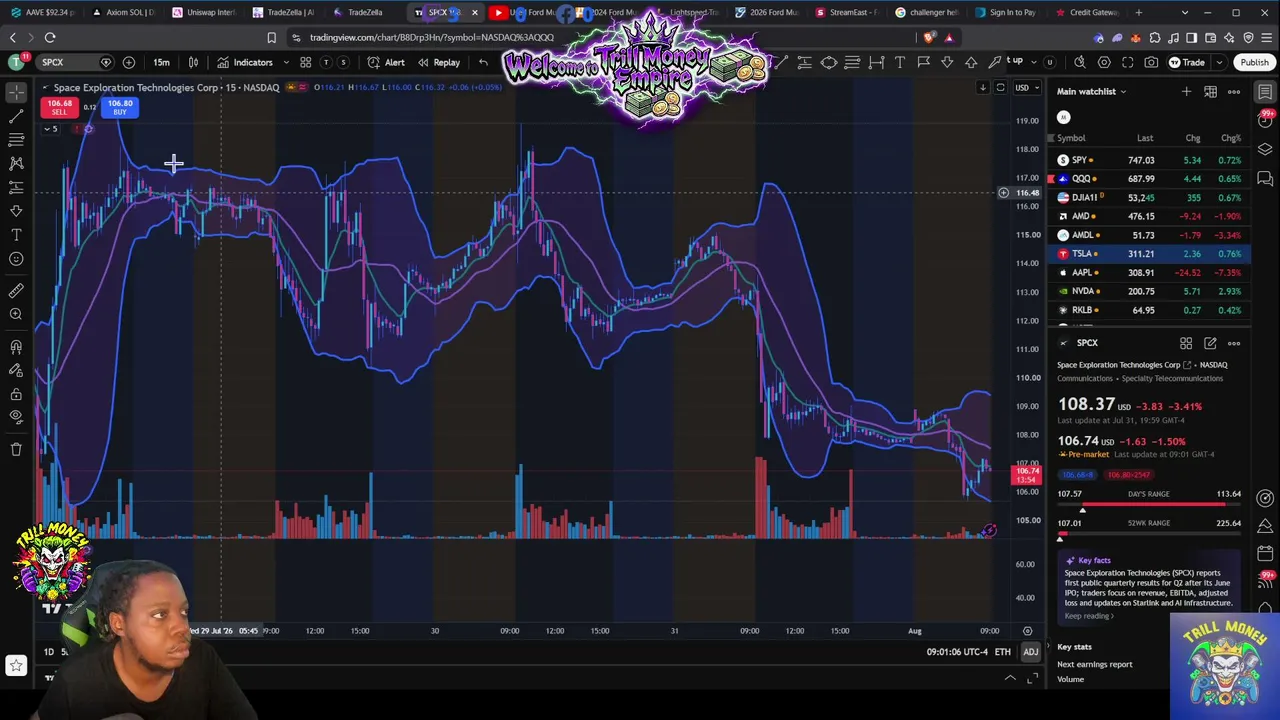This screenshot has width=1280, height=720.
Task: Open the timezone menu showing UTC-4
Action: click(957, 652)
